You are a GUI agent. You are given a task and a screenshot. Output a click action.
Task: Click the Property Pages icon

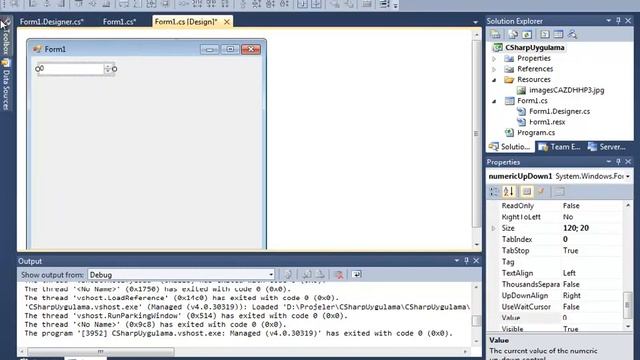tap(560, 191)
